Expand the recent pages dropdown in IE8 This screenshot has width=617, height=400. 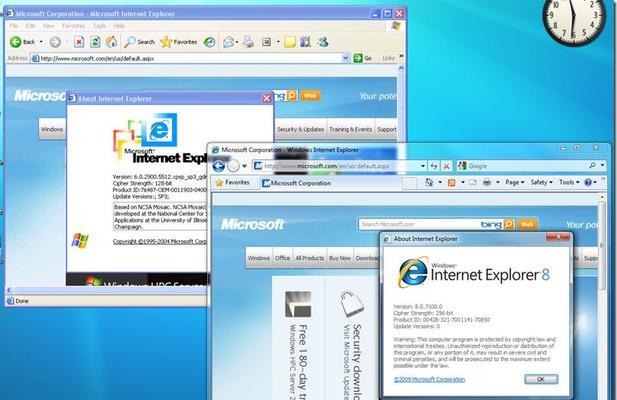[244, 166]
